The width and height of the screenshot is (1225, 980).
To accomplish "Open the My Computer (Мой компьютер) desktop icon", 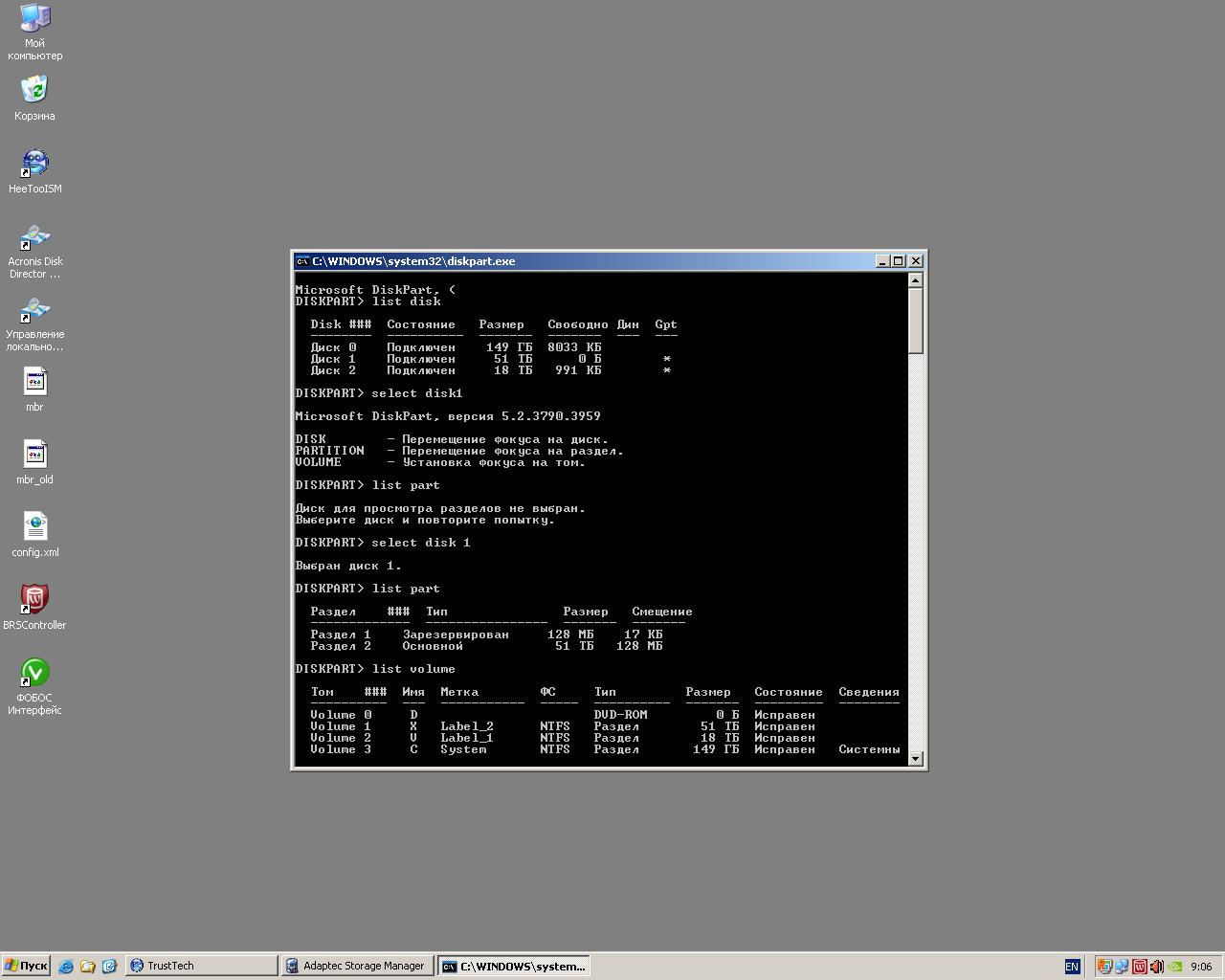I will pos(34,19).
